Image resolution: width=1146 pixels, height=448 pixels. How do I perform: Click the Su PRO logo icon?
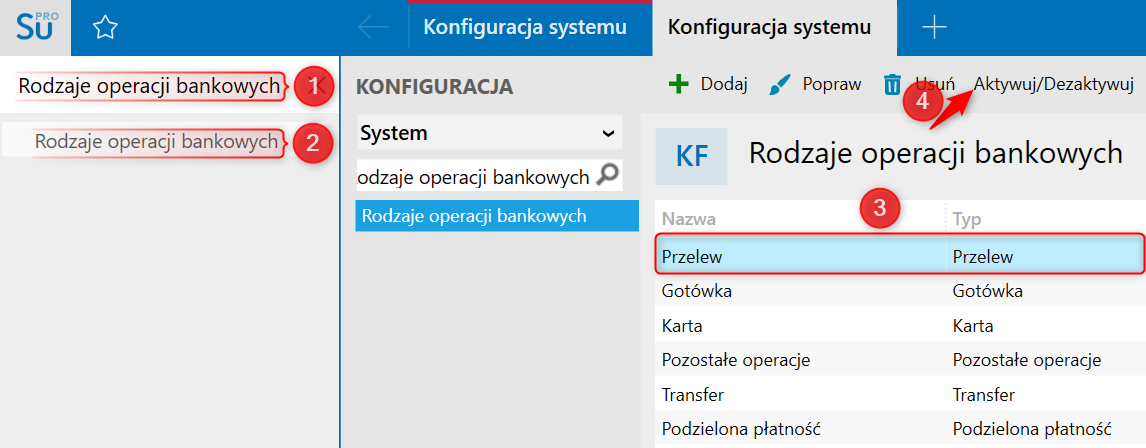tap(35, 28)
